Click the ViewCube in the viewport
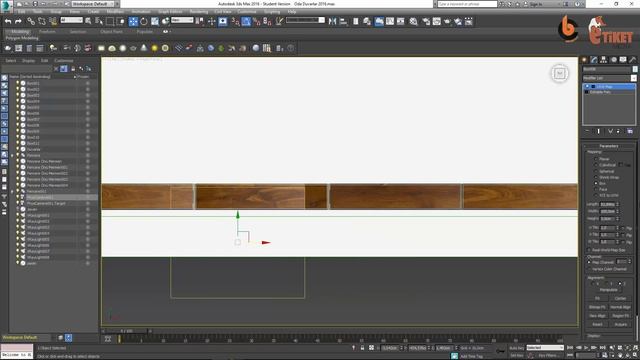Screen dimensions: 640x360 pyautogui.click(x=560, y=73)
